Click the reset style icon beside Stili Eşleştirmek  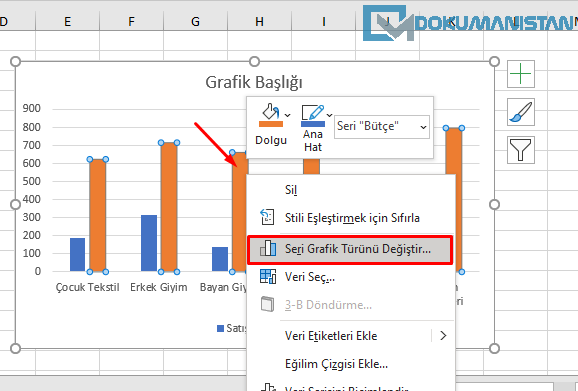[267, 217]
